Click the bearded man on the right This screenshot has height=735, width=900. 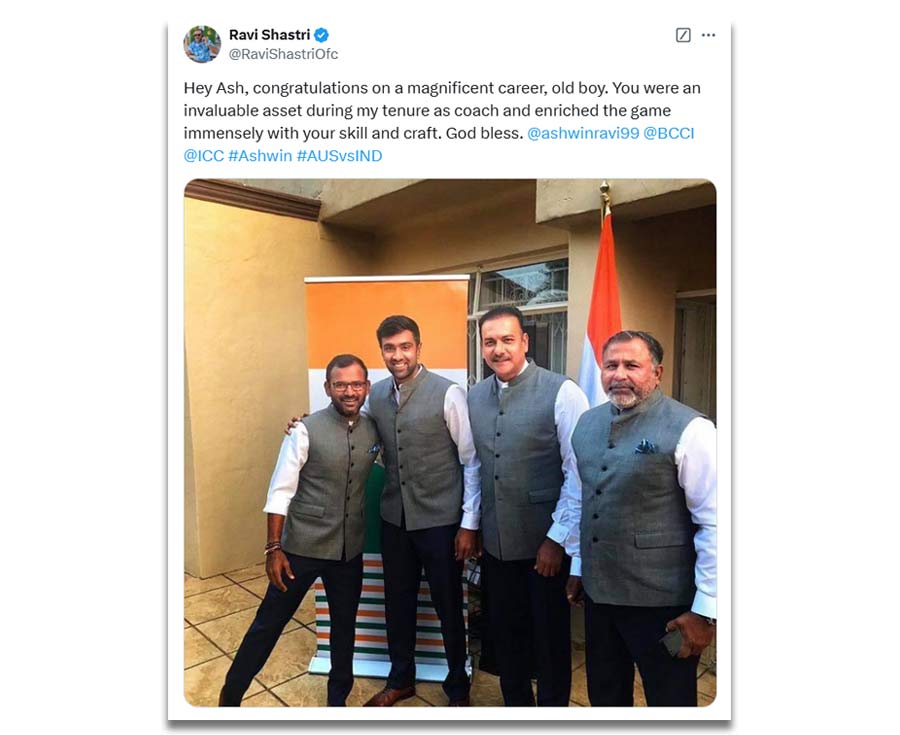coord(643,516)
